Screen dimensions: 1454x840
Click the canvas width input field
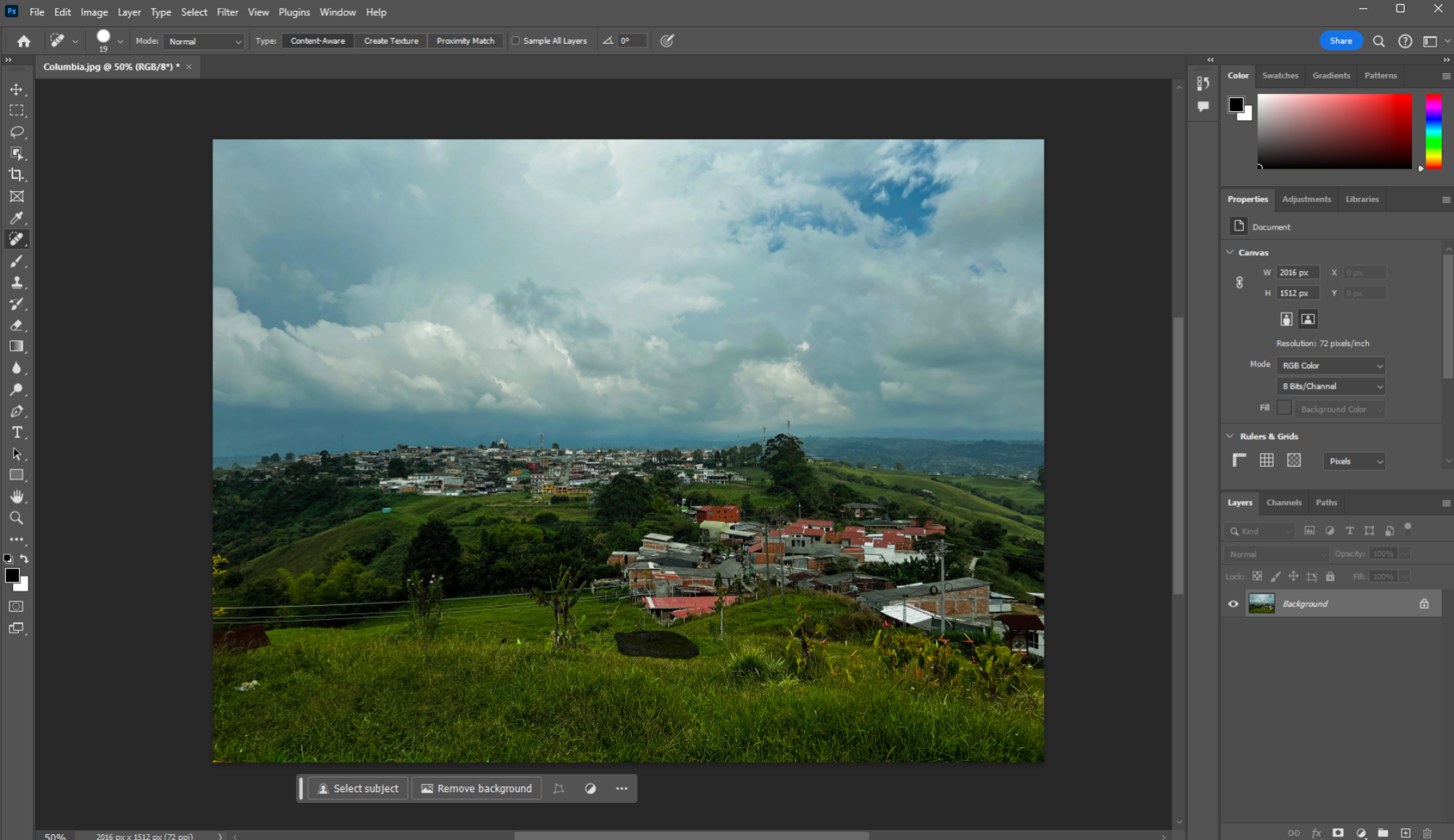pos(1298,272)
